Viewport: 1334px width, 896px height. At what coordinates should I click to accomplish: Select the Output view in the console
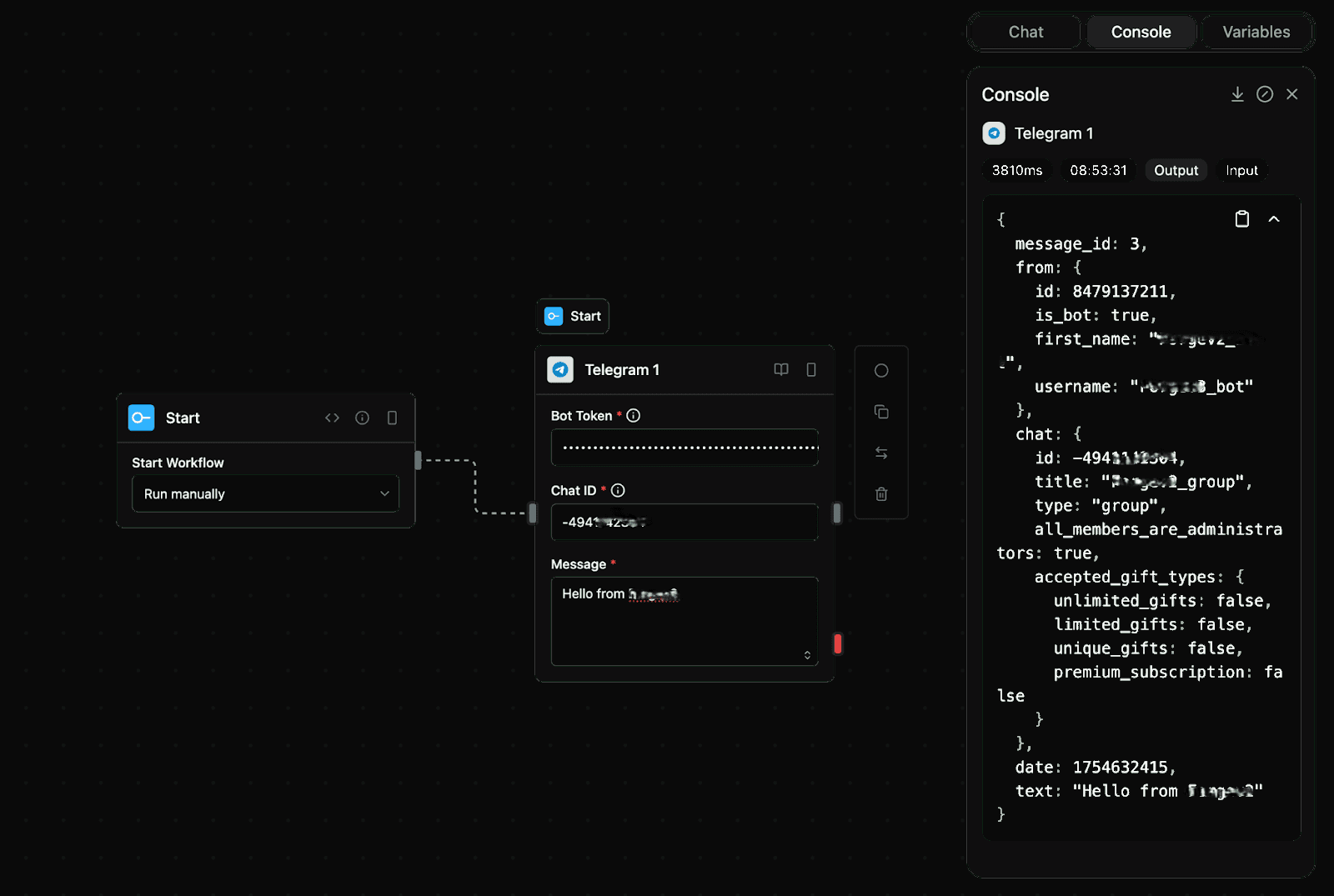click(x=1176, y=170)
